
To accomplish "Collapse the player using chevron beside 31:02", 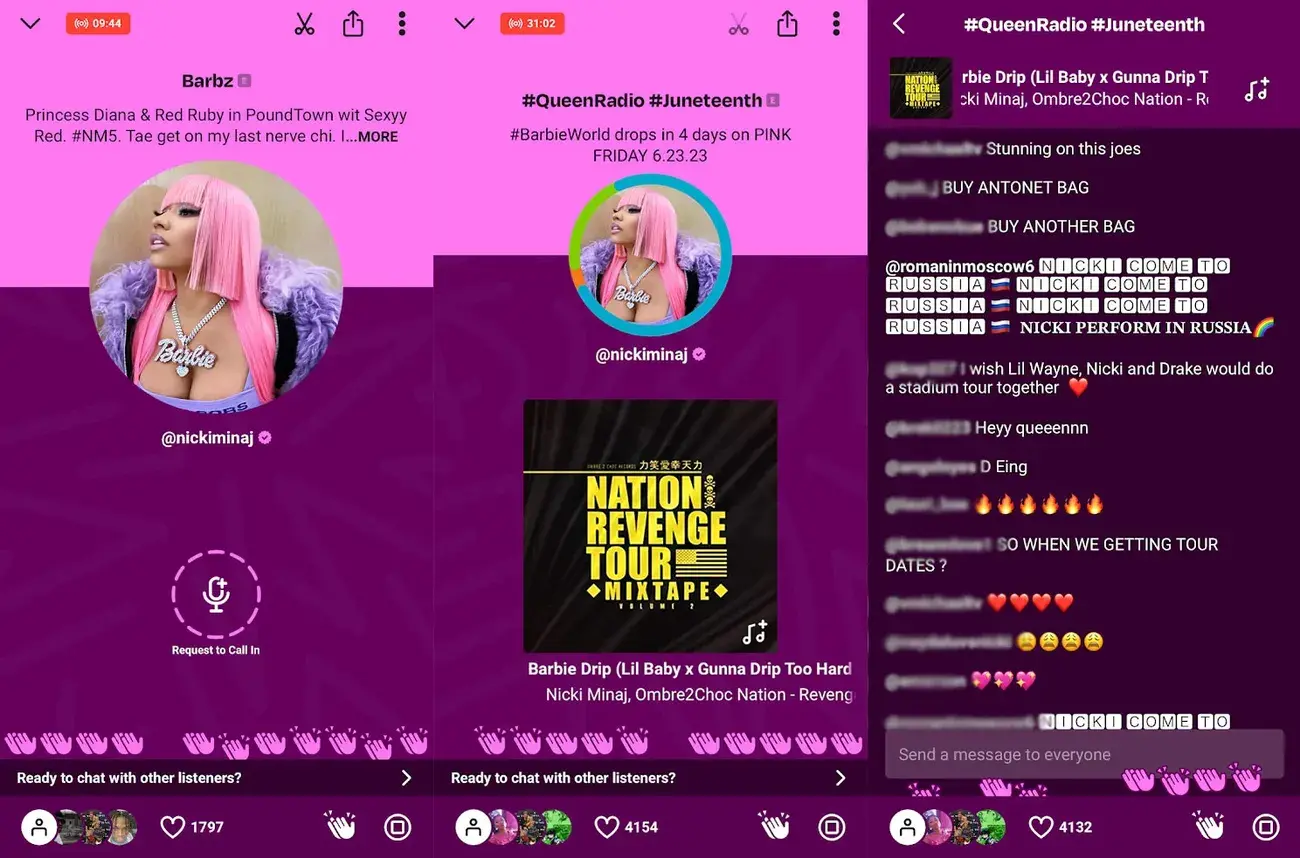I will (464, 24).
